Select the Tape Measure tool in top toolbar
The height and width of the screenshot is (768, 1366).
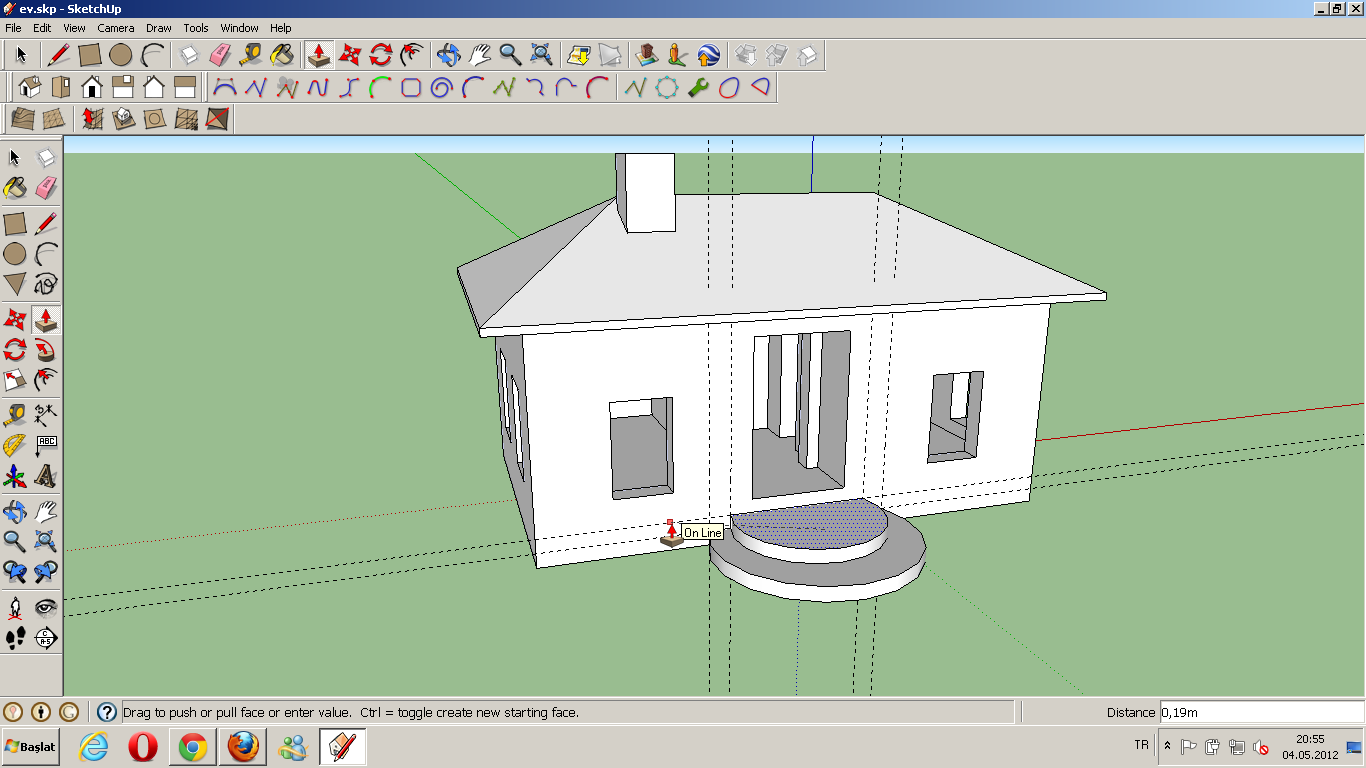click(250, 54)
